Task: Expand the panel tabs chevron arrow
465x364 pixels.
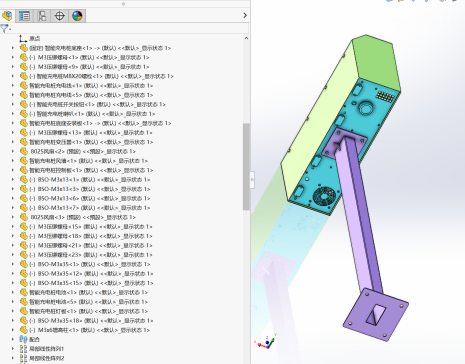Action: tap(245, 15)
